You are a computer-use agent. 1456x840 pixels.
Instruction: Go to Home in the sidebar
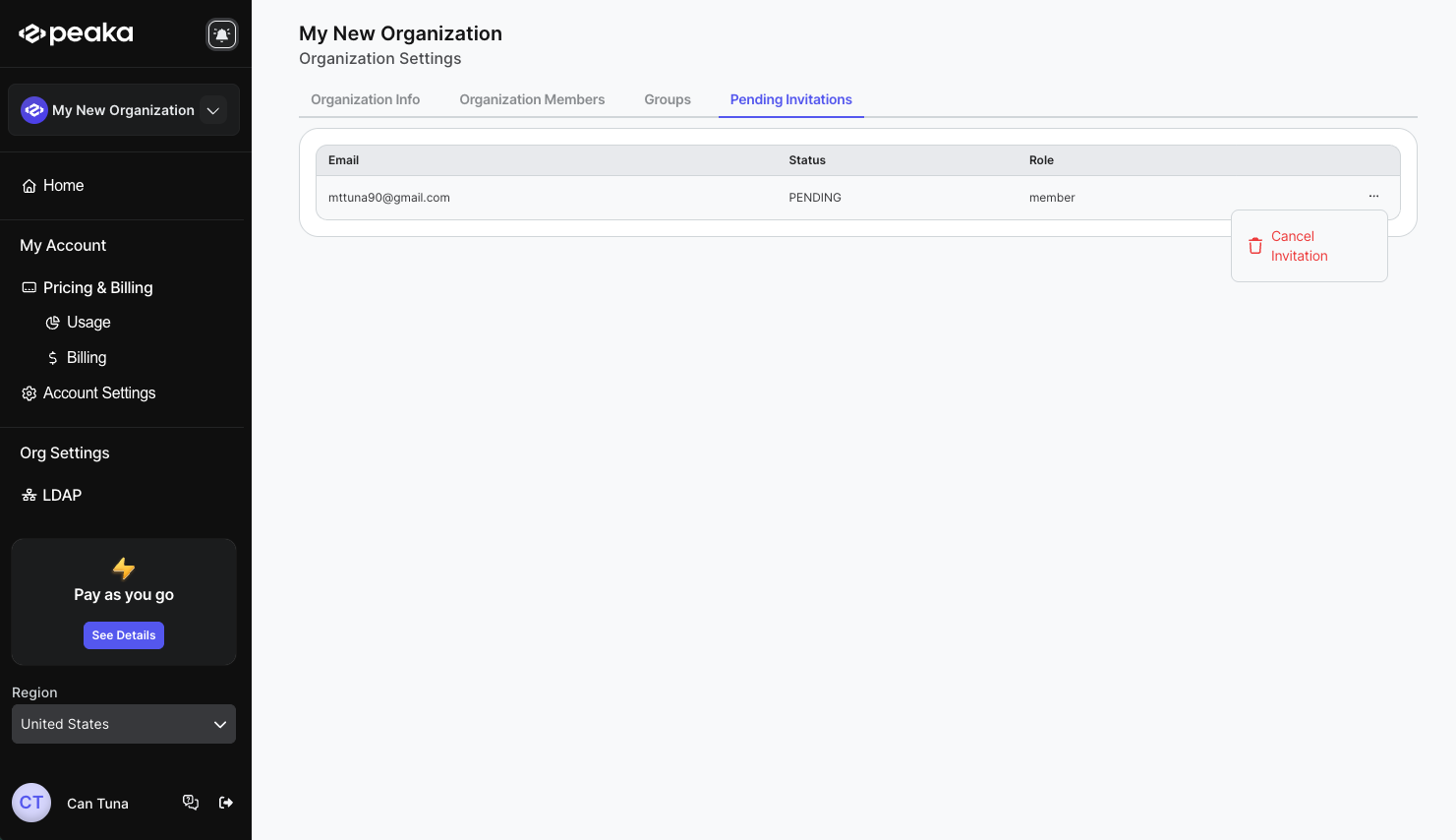(63, 185)
